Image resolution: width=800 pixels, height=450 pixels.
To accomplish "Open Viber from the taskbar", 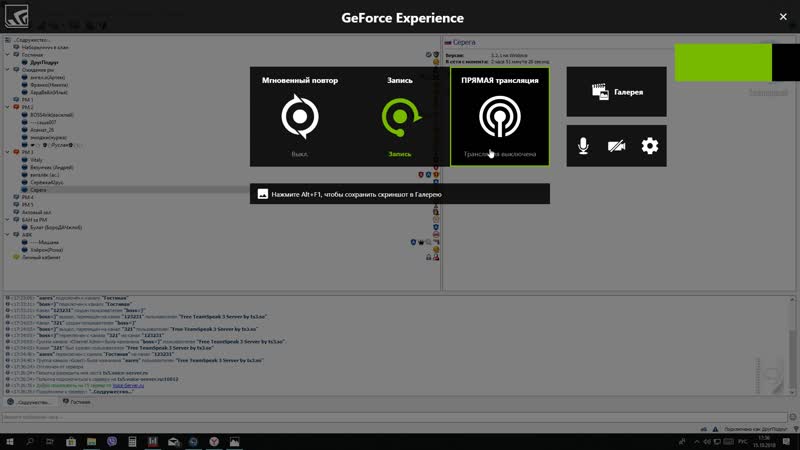I will pyautogui.click(x=112, y=441).
